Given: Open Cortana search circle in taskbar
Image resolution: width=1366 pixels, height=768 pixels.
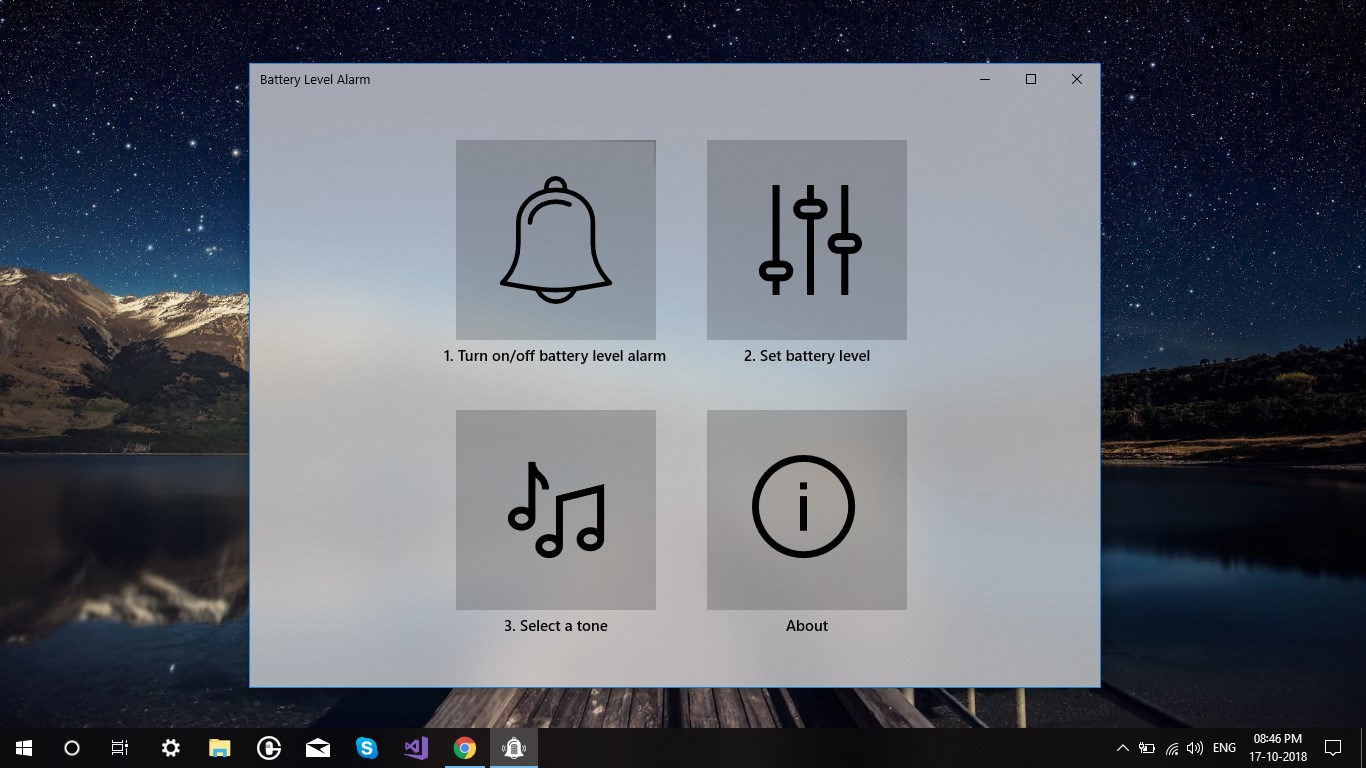Looking at the screenshot, I should coord(72,748).
